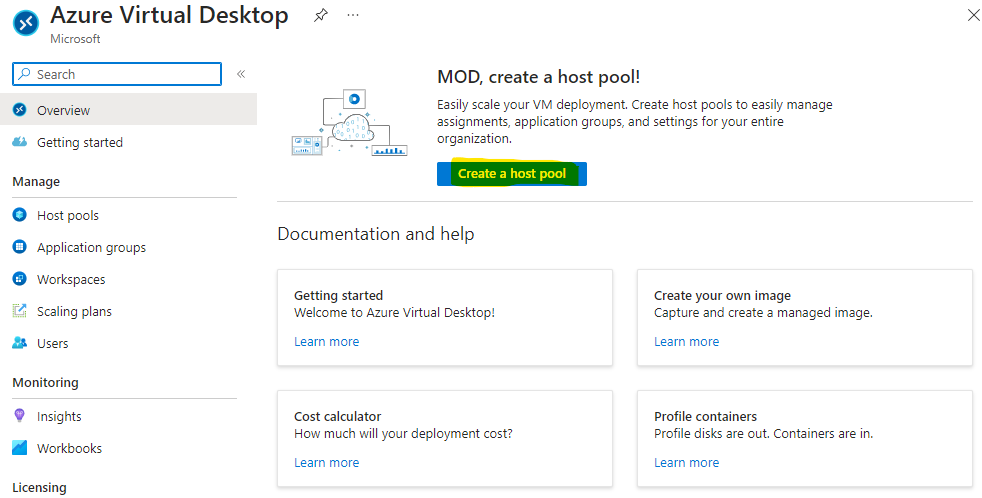The height and width of the screenshot is (498, 982).
Task: Click the Scaling plans icon
Action: (x=20, y=311)
